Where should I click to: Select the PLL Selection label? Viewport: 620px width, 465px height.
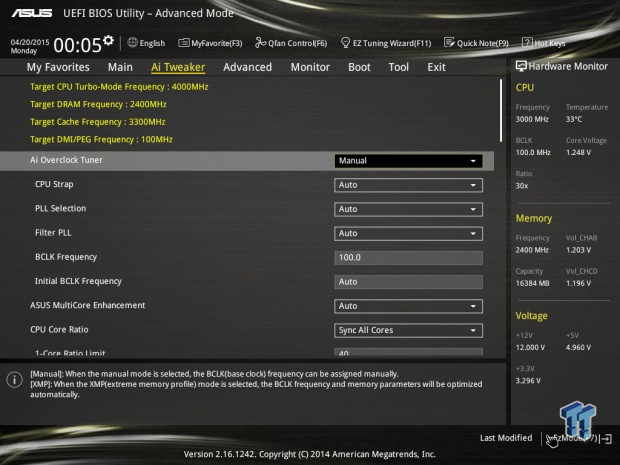tap(60, 208)
